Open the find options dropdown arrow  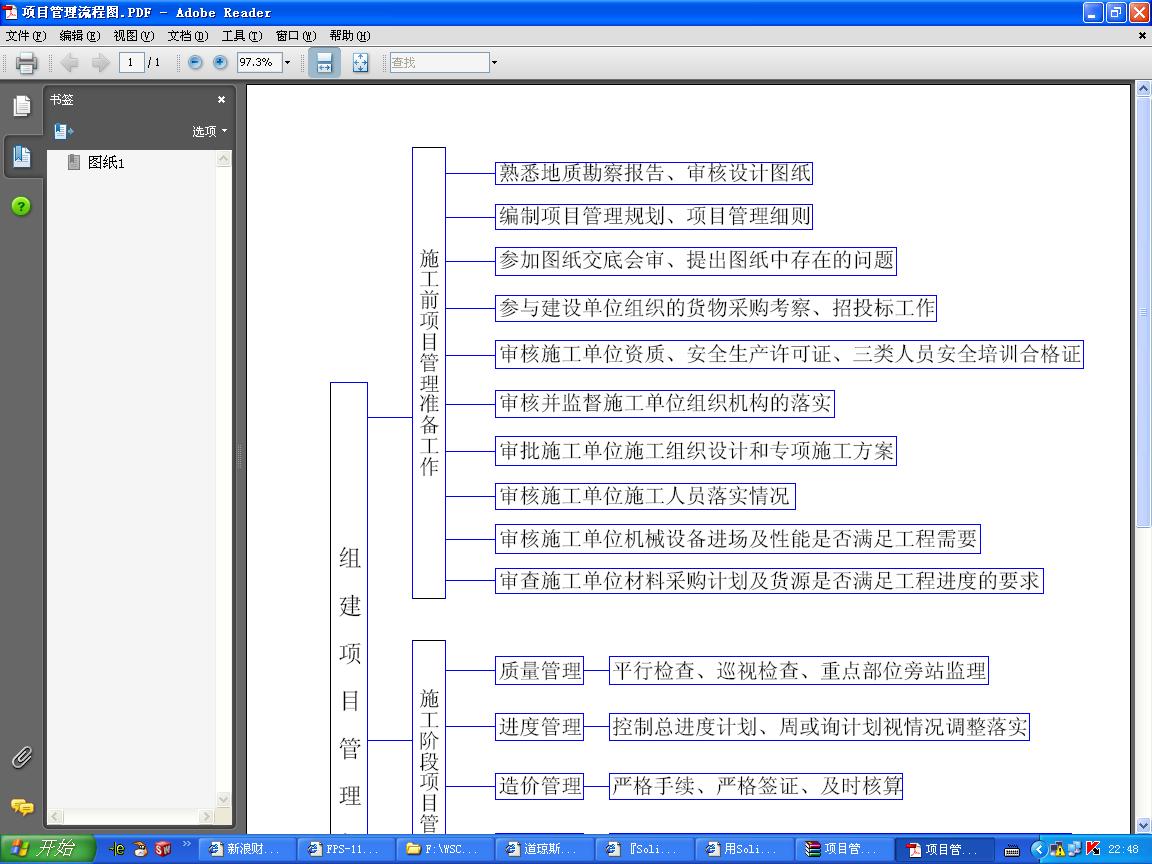(494, 62)
